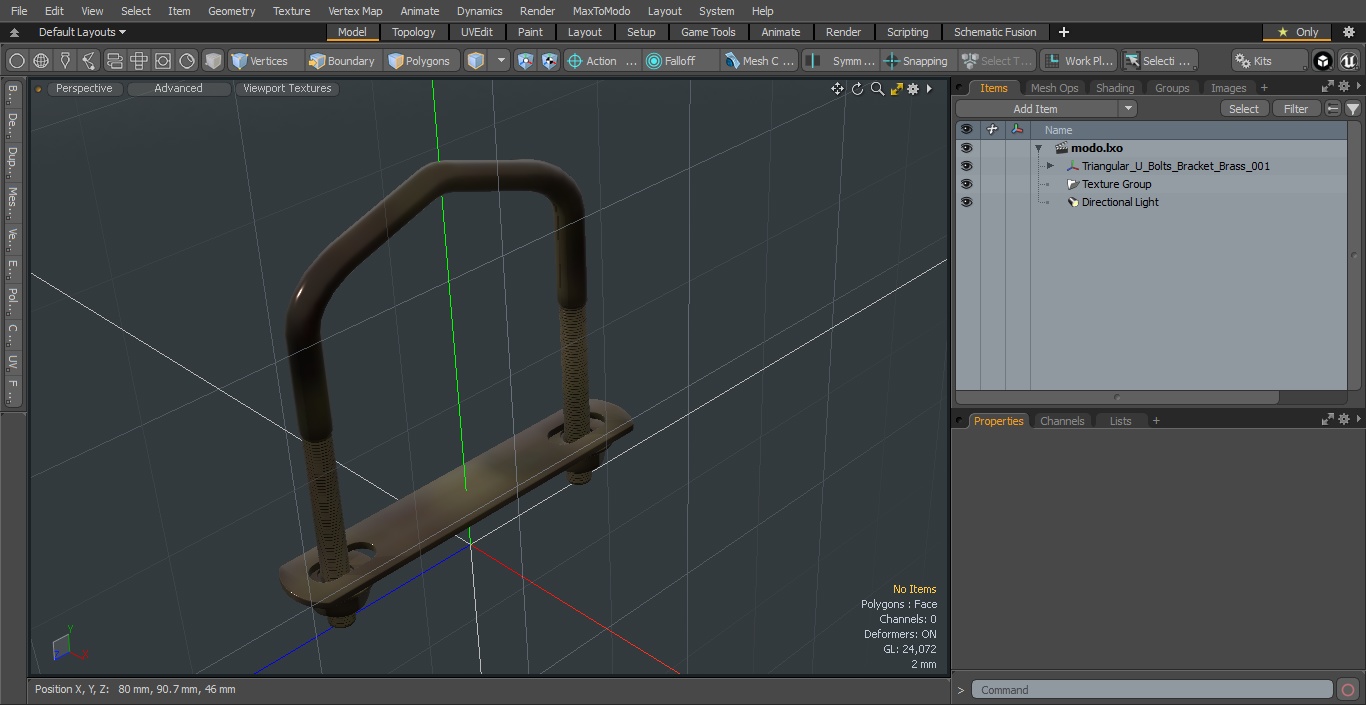Screen dimensions: 1366x705
Task: Collapse the modo.lxo scene tree
Action: (x=1039, y=148)
